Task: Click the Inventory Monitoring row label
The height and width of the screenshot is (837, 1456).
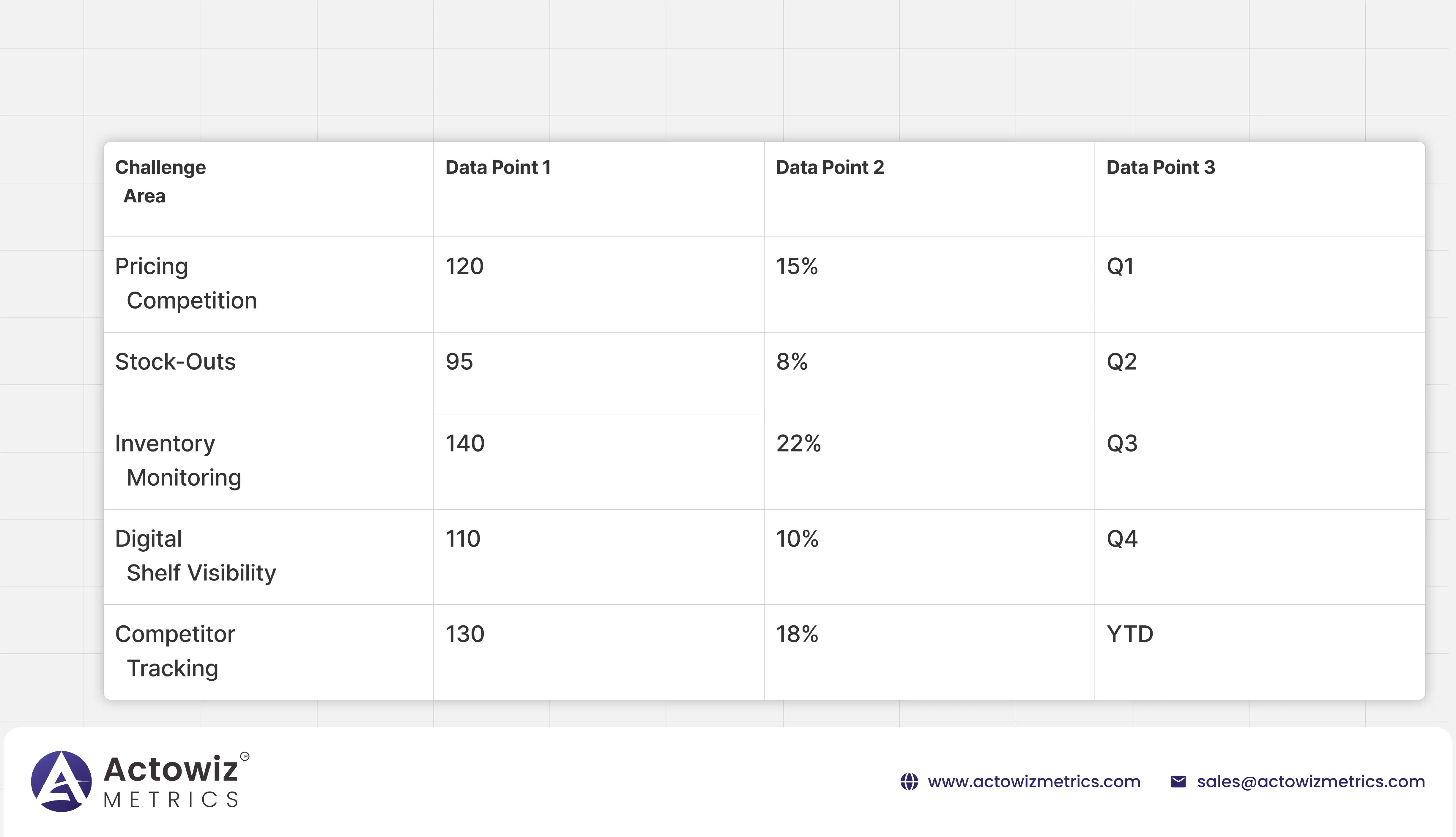Action: tap(178, 460)
